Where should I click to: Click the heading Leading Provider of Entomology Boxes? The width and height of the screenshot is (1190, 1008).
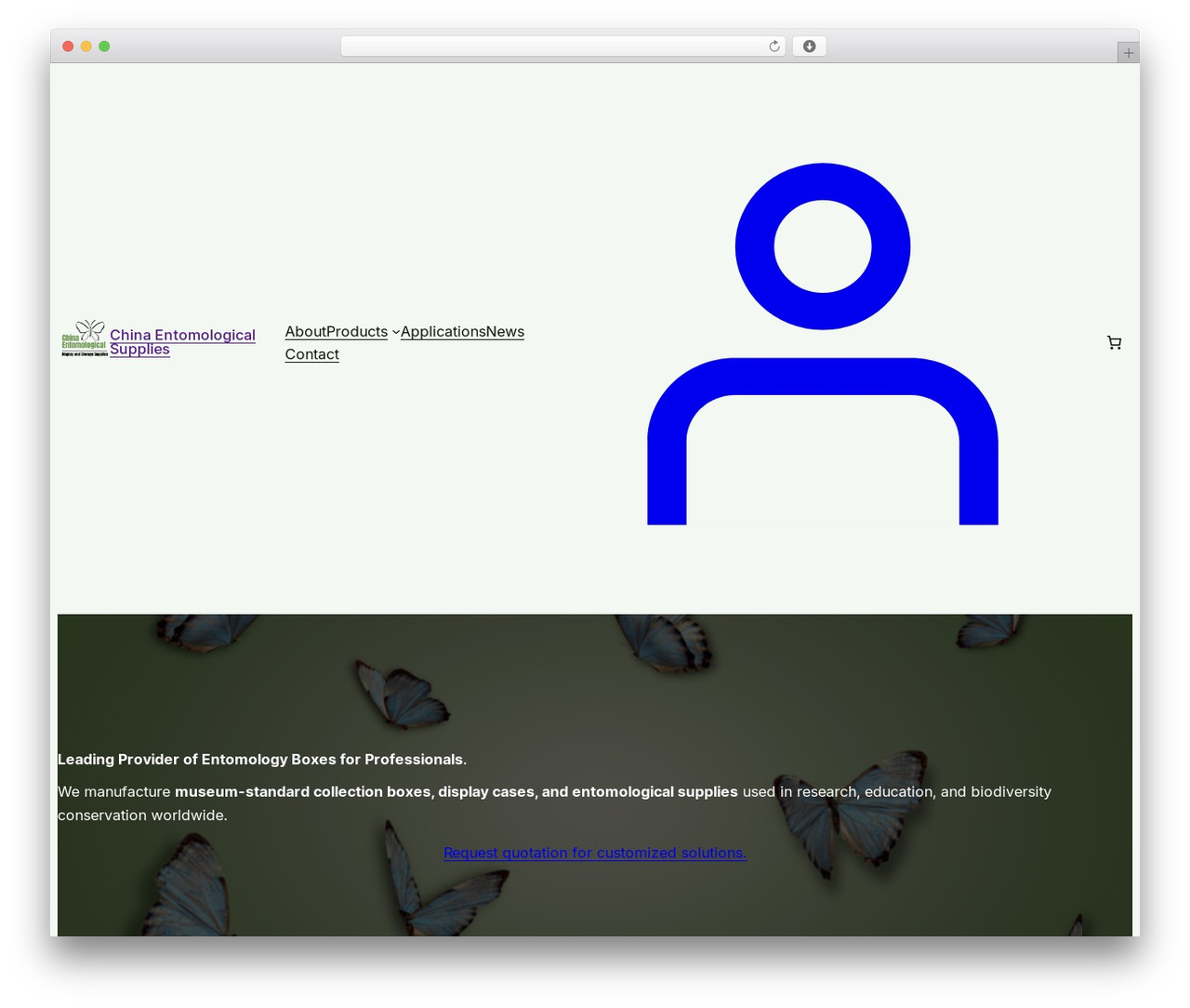[x=262, y=760]
